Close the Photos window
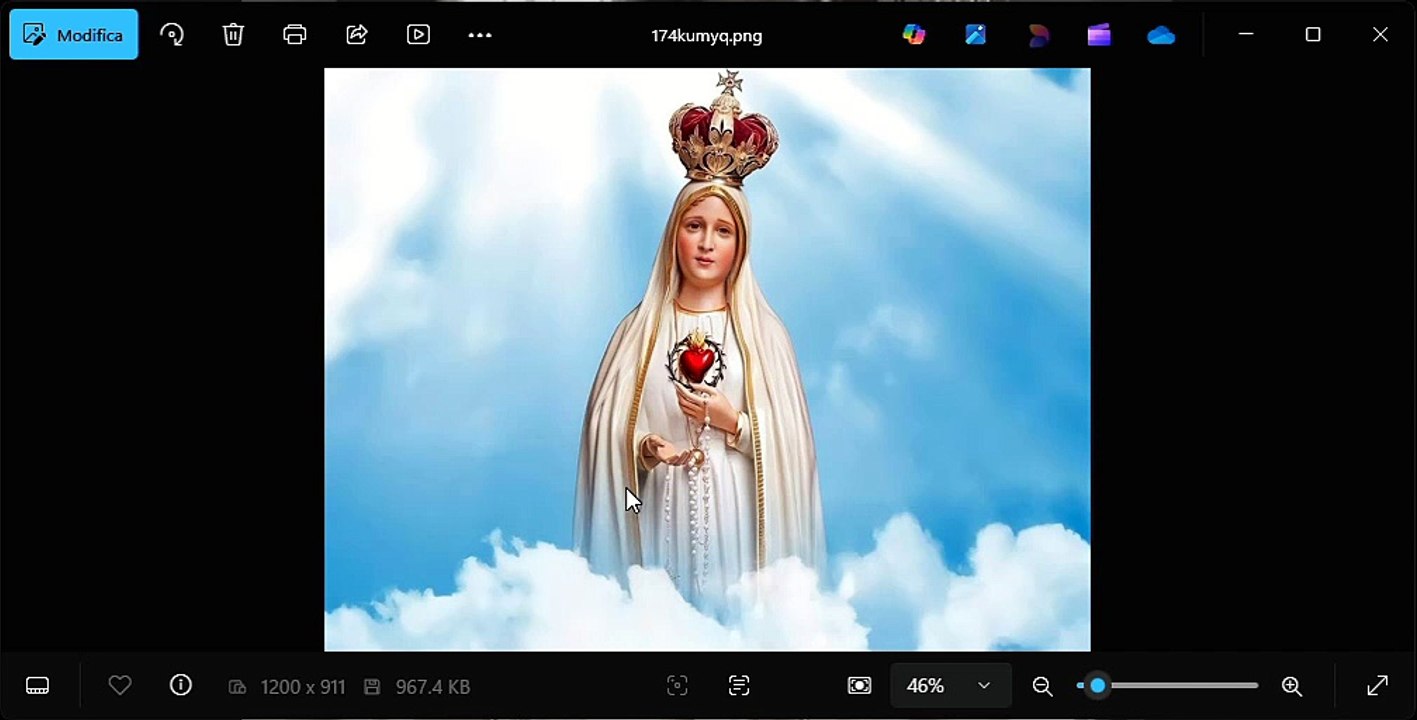 click(1380, 35)
